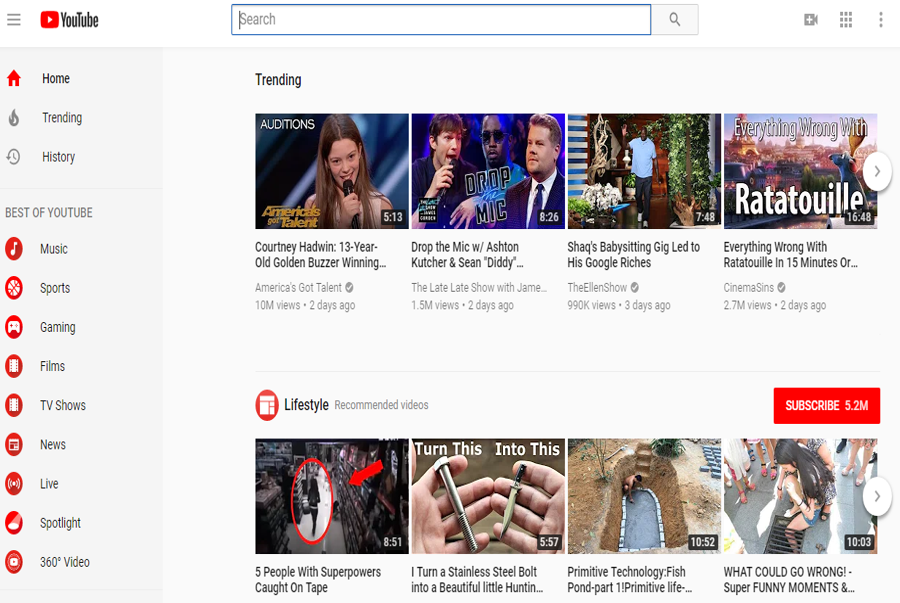Open 5 People With Superpowers title

pos(318,579)
